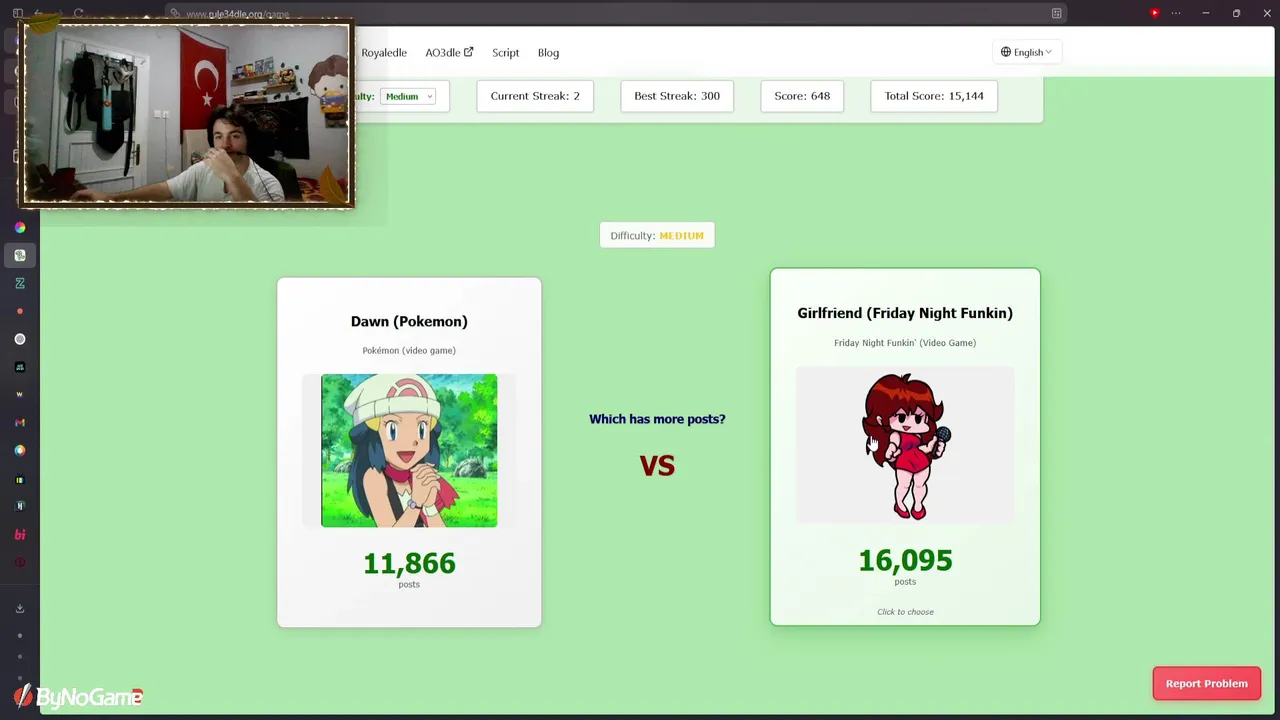Click the 'Best Streak: 300' text

click(x=677, y=96)
